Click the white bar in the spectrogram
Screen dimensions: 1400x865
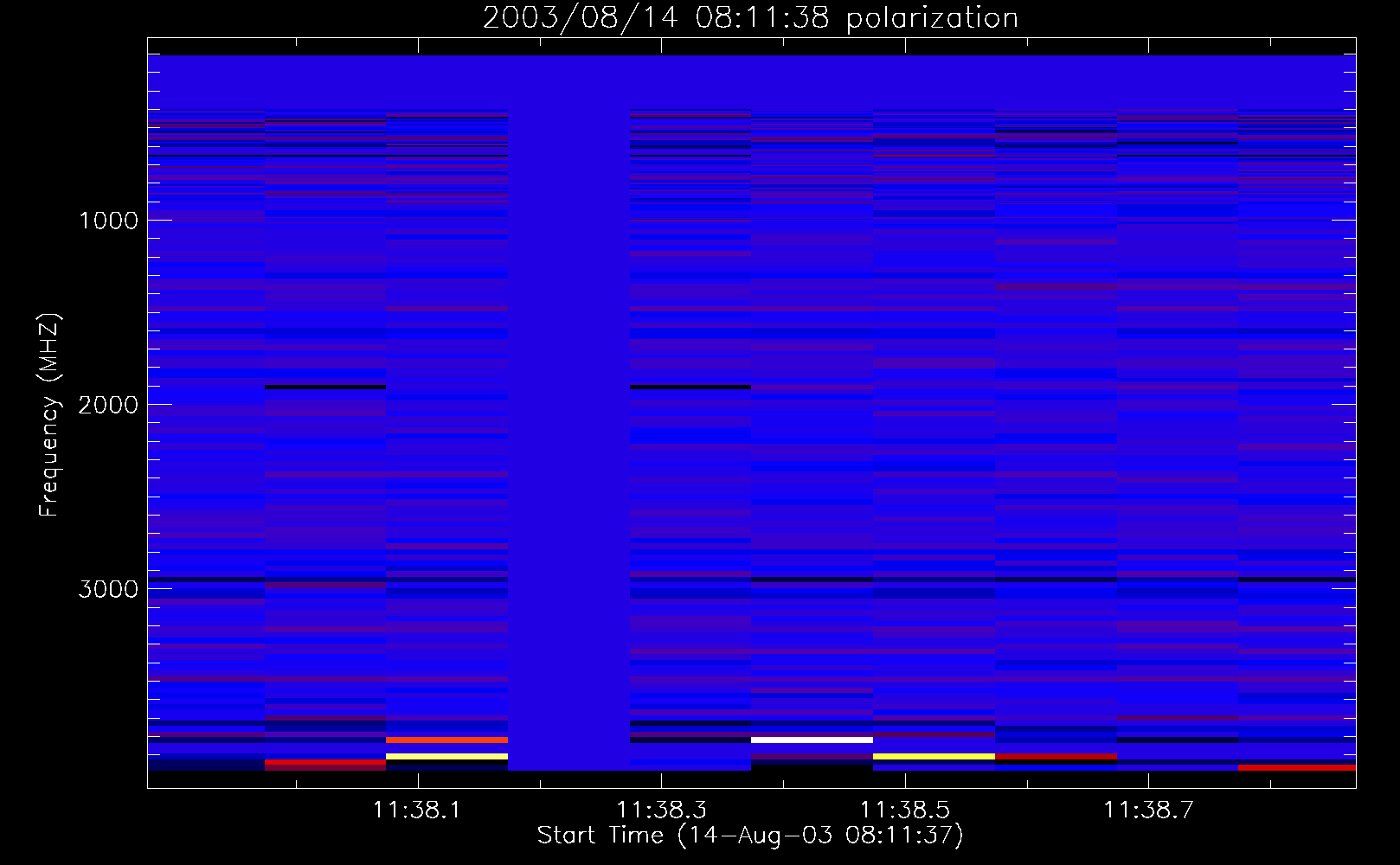point(812,740)
